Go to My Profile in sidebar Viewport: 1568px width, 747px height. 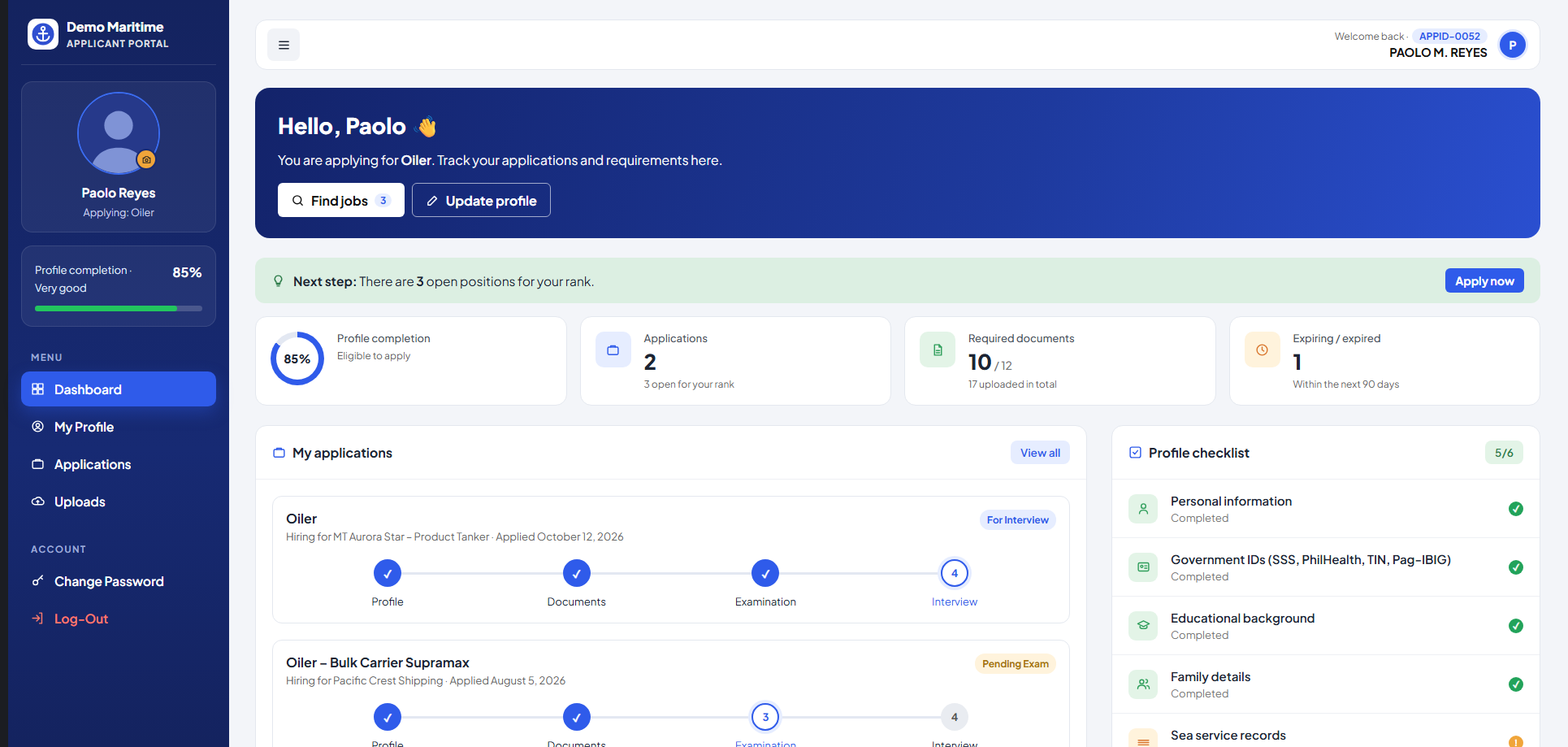tap(119, 427)
